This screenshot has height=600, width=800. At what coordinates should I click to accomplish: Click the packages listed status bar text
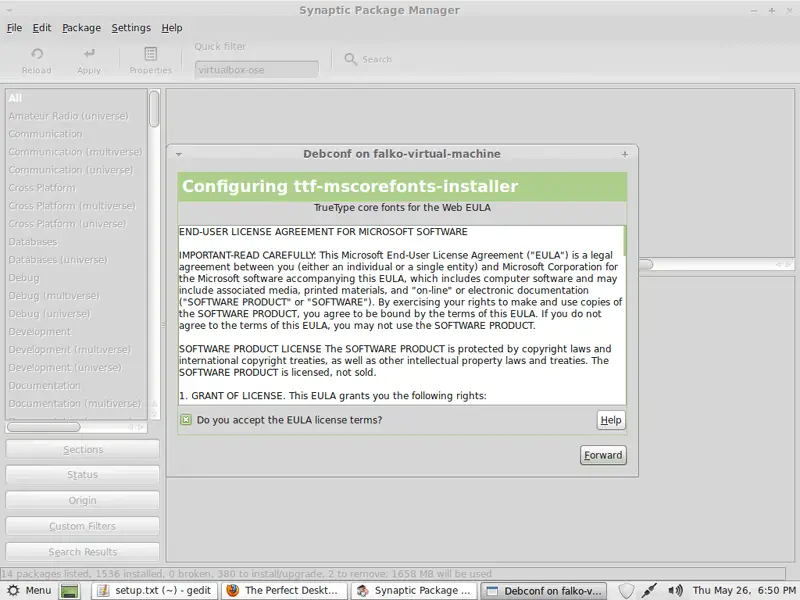247,574
